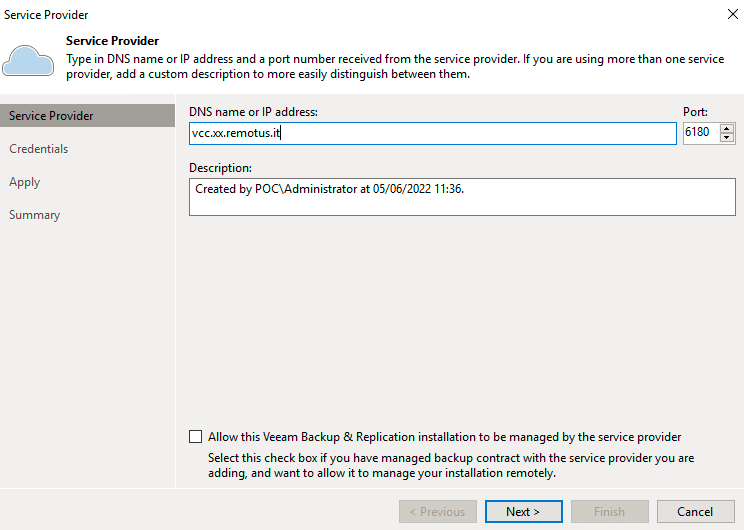Select the Service Provider wizard step
This screenshot has width=744, height=530.
[88, 116]
